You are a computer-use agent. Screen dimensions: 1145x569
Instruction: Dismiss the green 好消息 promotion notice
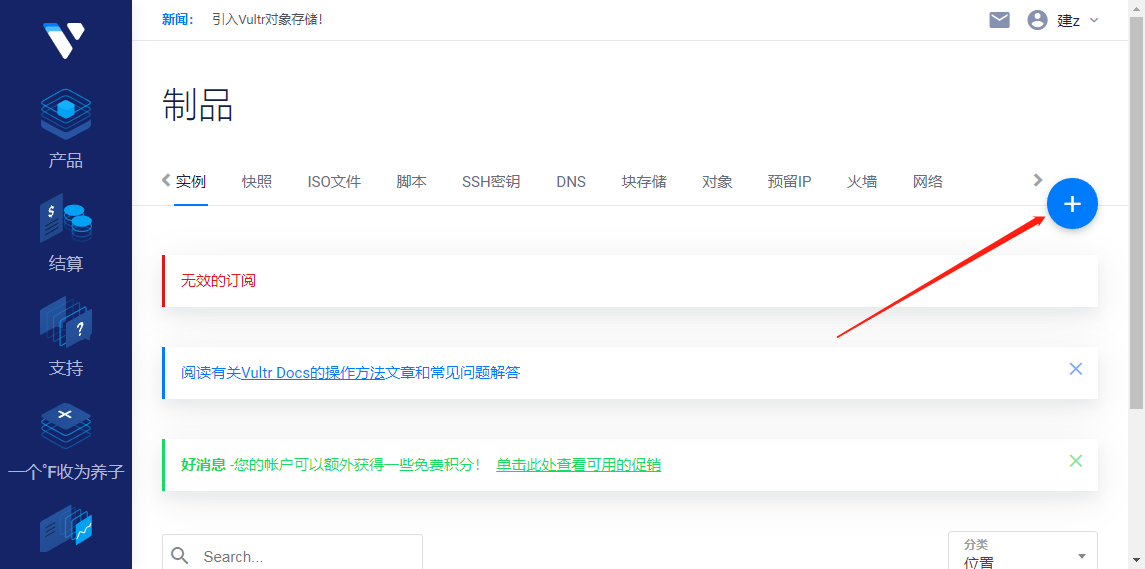(x=1075, y=461)
